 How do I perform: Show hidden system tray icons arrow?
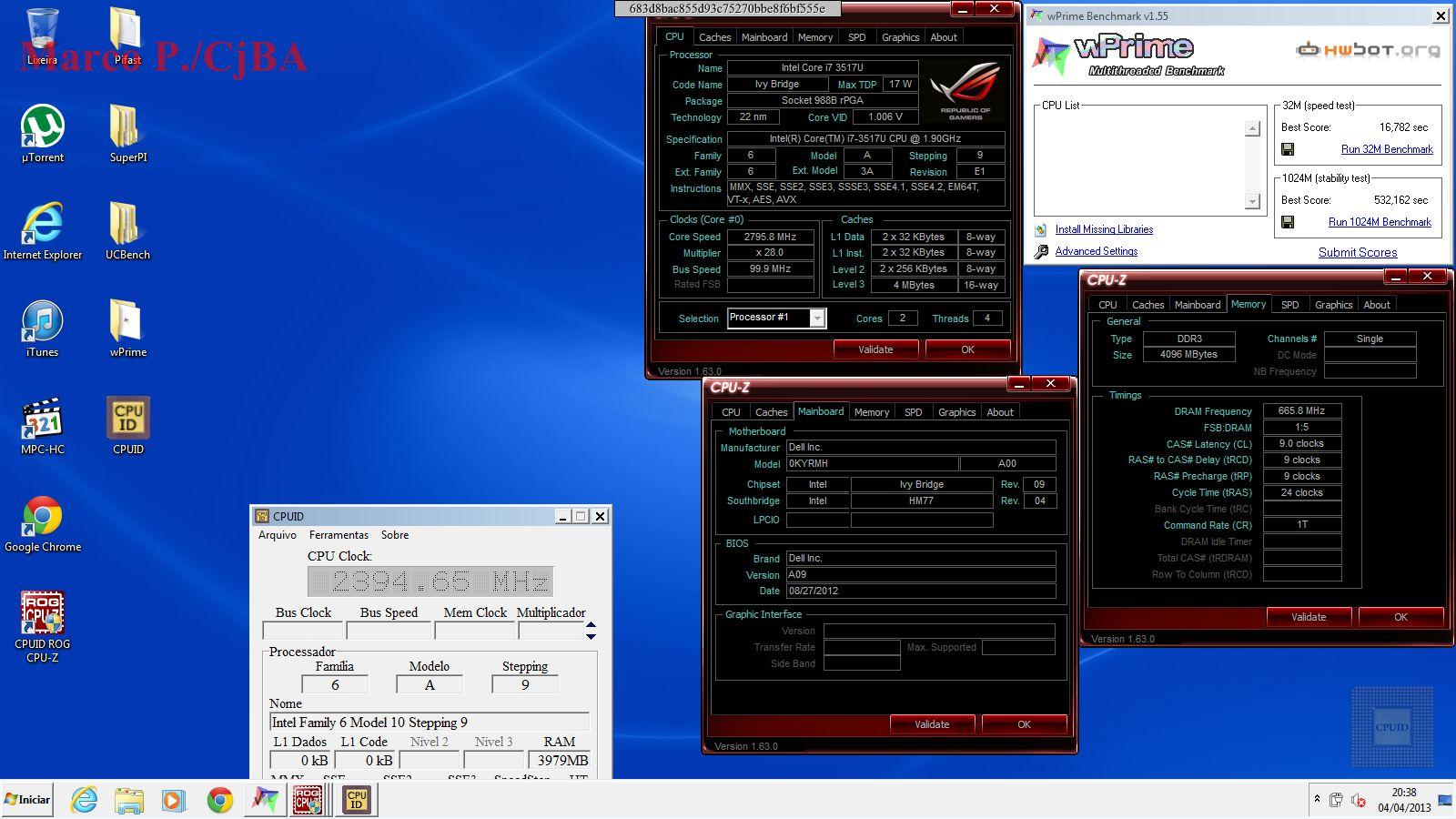(1317, 799)
